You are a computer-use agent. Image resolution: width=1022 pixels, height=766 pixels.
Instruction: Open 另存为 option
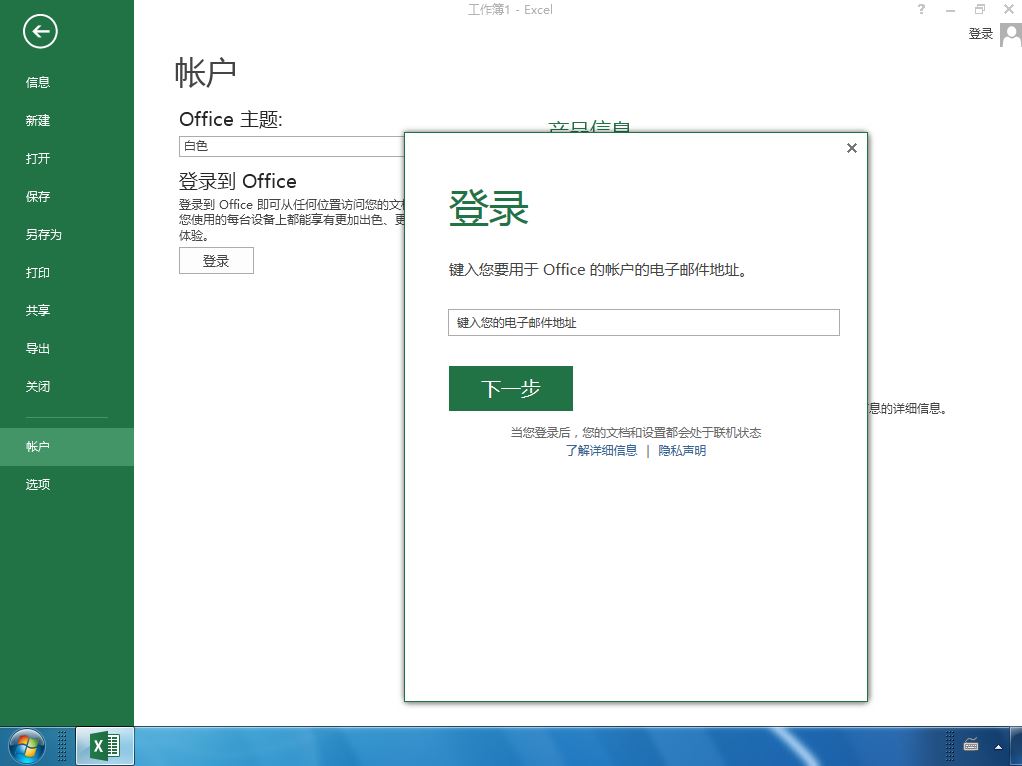tap(44, 235)
